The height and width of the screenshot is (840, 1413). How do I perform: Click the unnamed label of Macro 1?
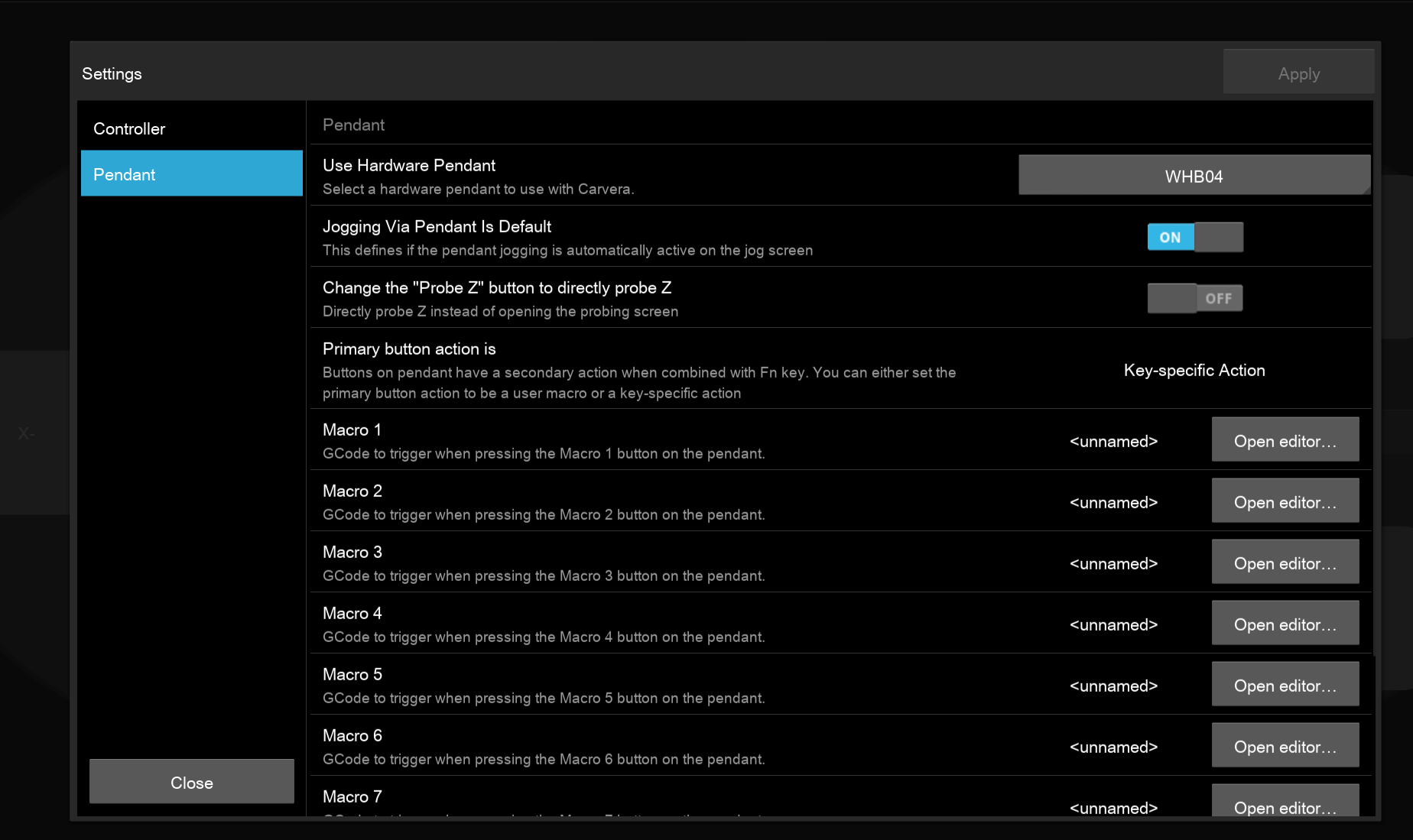point(1113,441)
